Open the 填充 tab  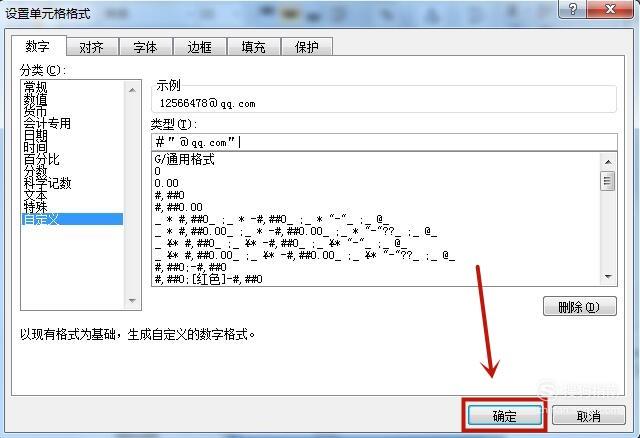click(x=253, y=47)
